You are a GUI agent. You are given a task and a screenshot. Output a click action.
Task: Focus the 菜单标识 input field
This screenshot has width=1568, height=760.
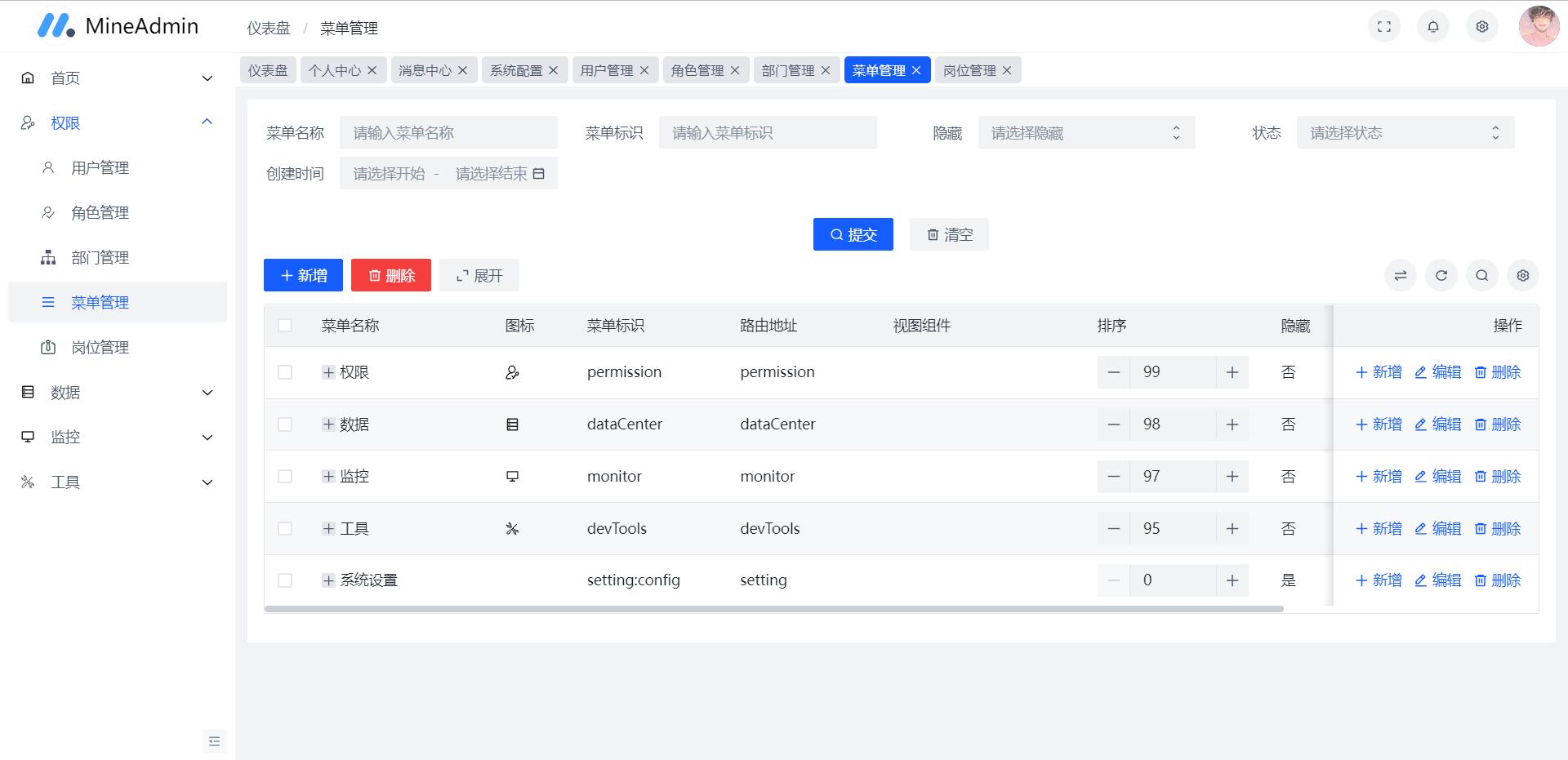tap(768, 132)
